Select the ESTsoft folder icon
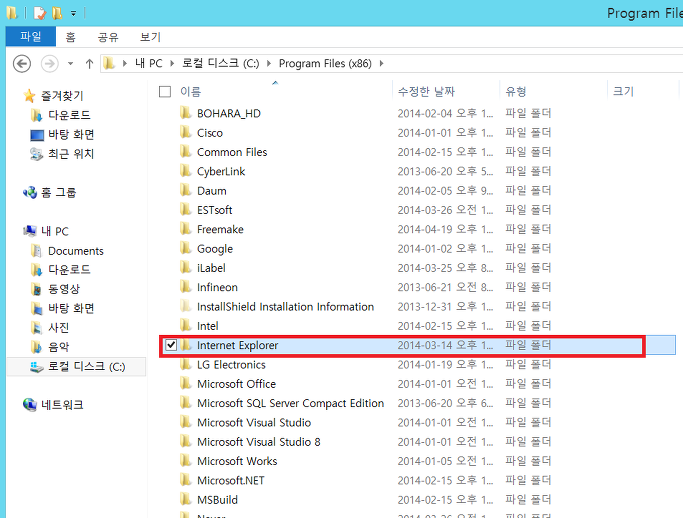Image resolution: width=683 pixels, height=518 pixels. pyautogui.click(x=186, y=210)
